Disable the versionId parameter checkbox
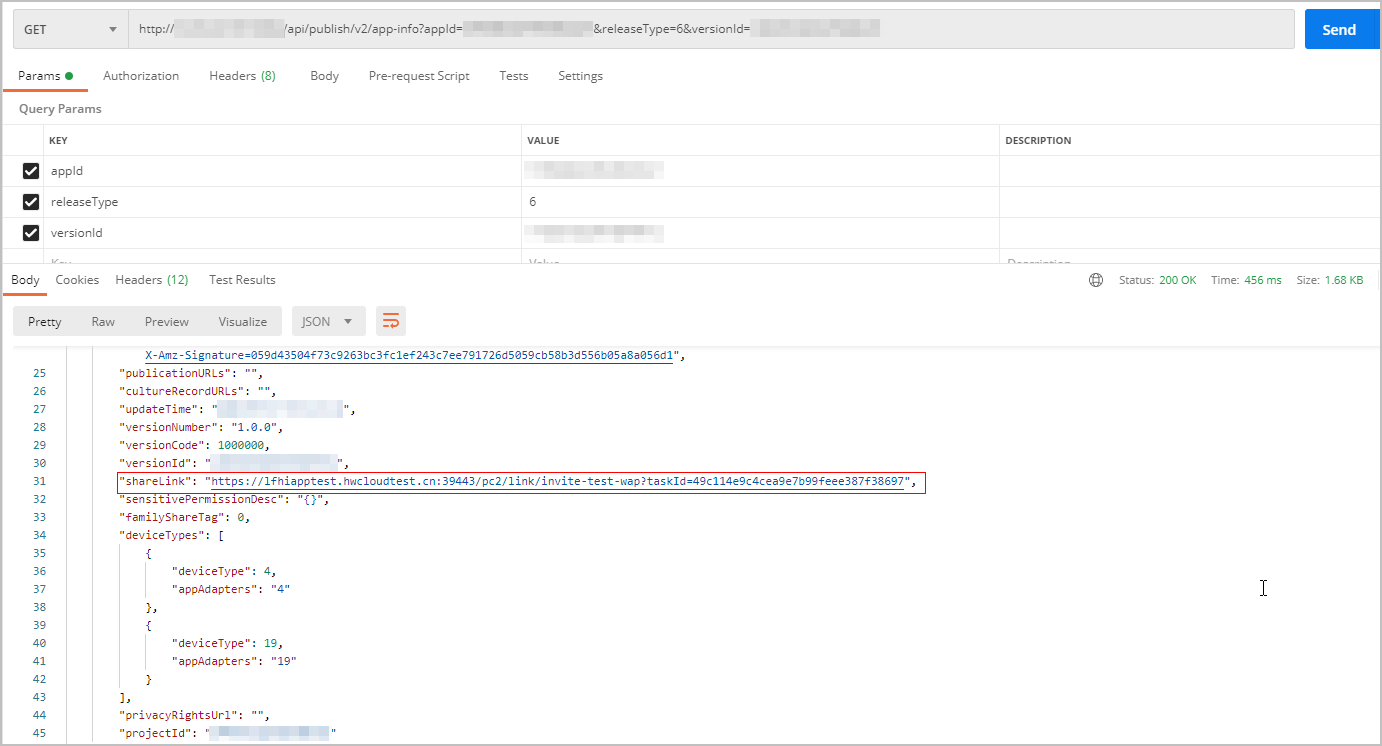Screen dimensions: 1382x746 coord(31,233)
